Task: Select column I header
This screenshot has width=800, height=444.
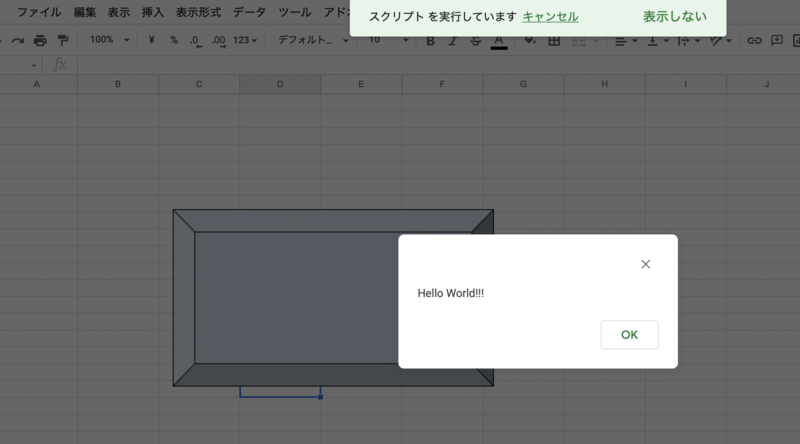Action: point(686,84)
